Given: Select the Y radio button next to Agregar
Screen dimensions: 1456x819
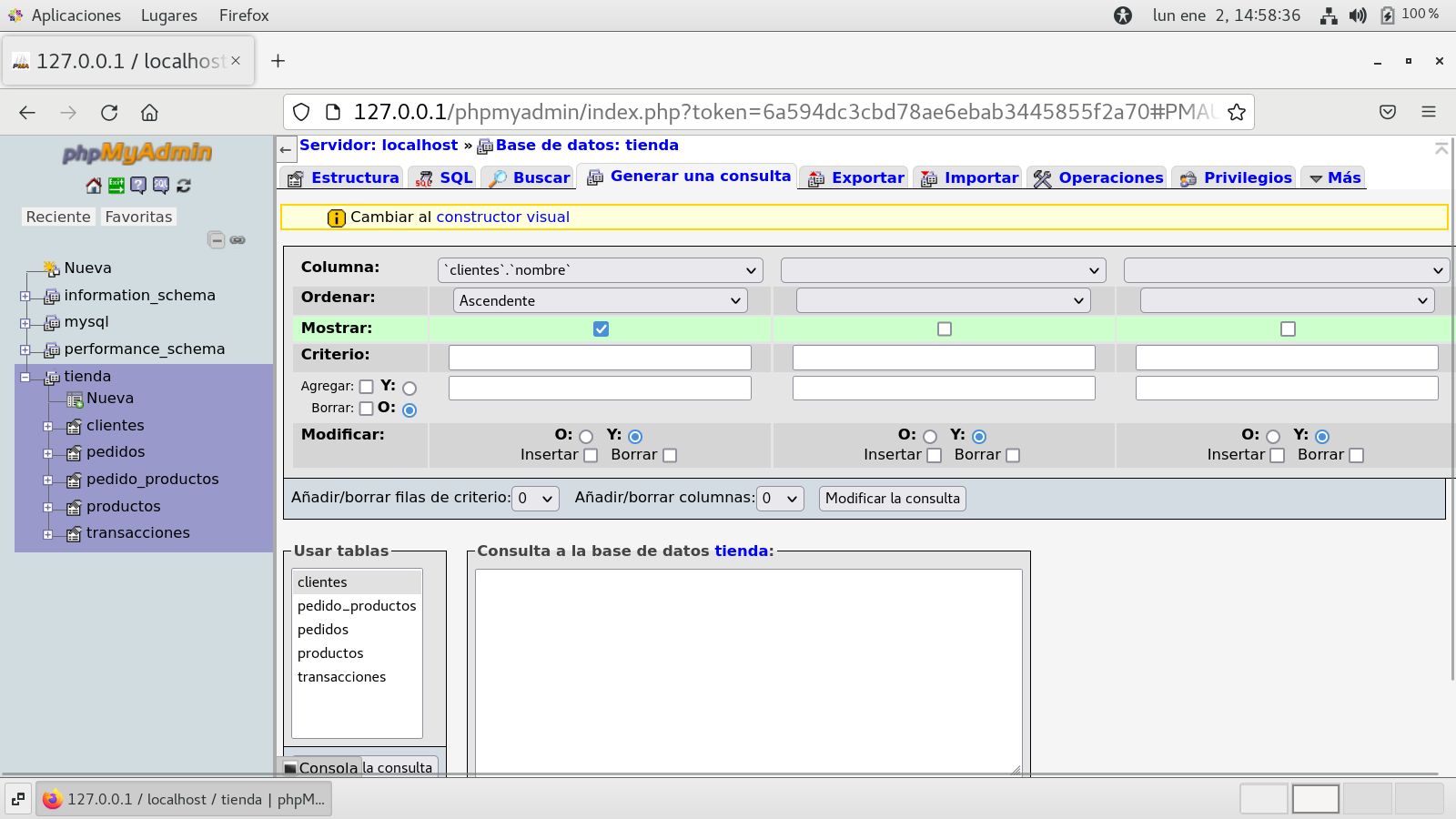Looking at the screenshot, I should point(409,389).
